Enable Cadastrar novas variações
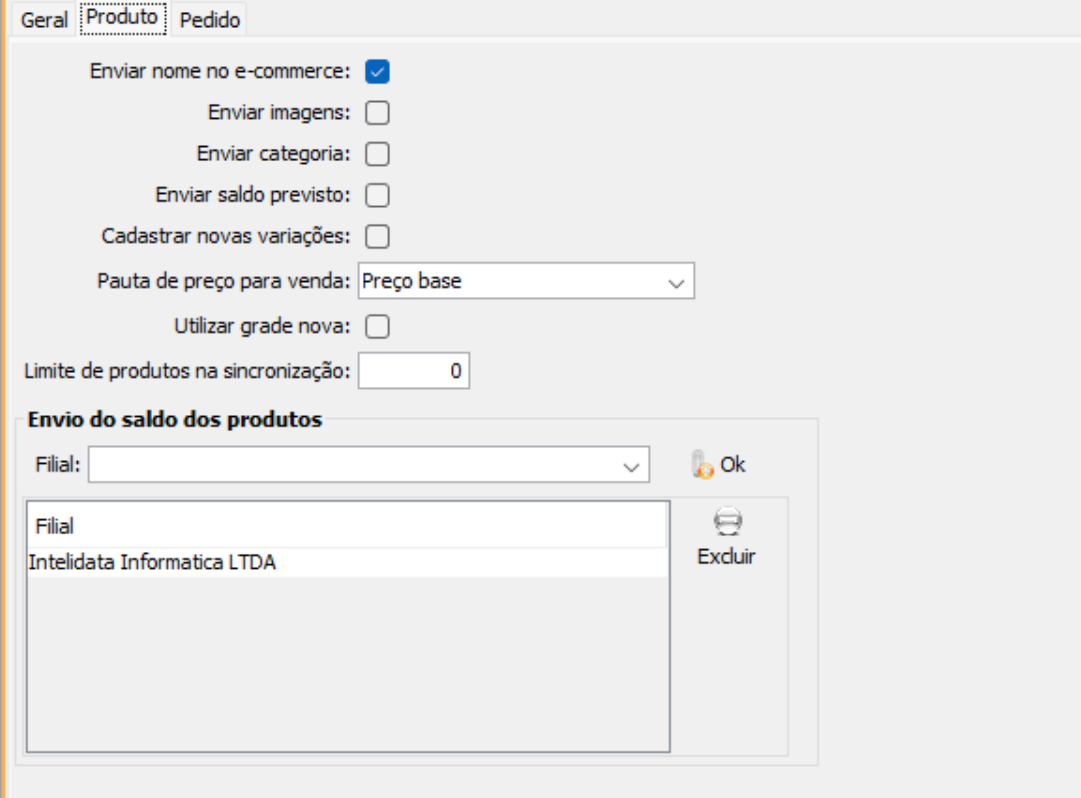The image size is (1081, 798). pyautogui.click(x=377, y=237)
